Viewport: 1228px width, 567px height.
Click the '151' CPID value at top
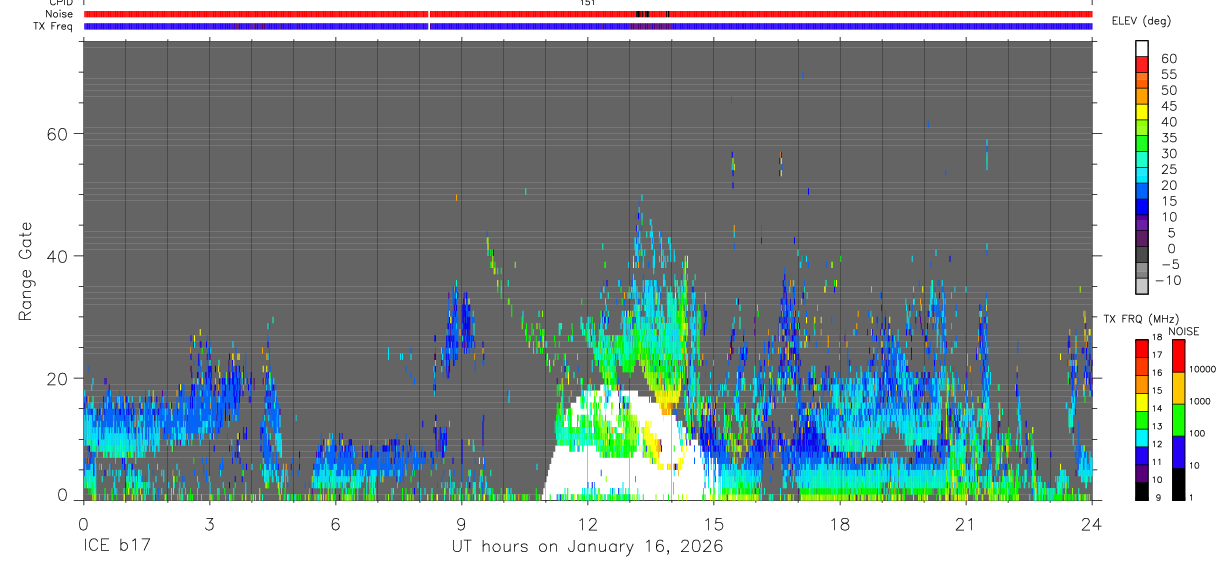click(x=587, y=3)
